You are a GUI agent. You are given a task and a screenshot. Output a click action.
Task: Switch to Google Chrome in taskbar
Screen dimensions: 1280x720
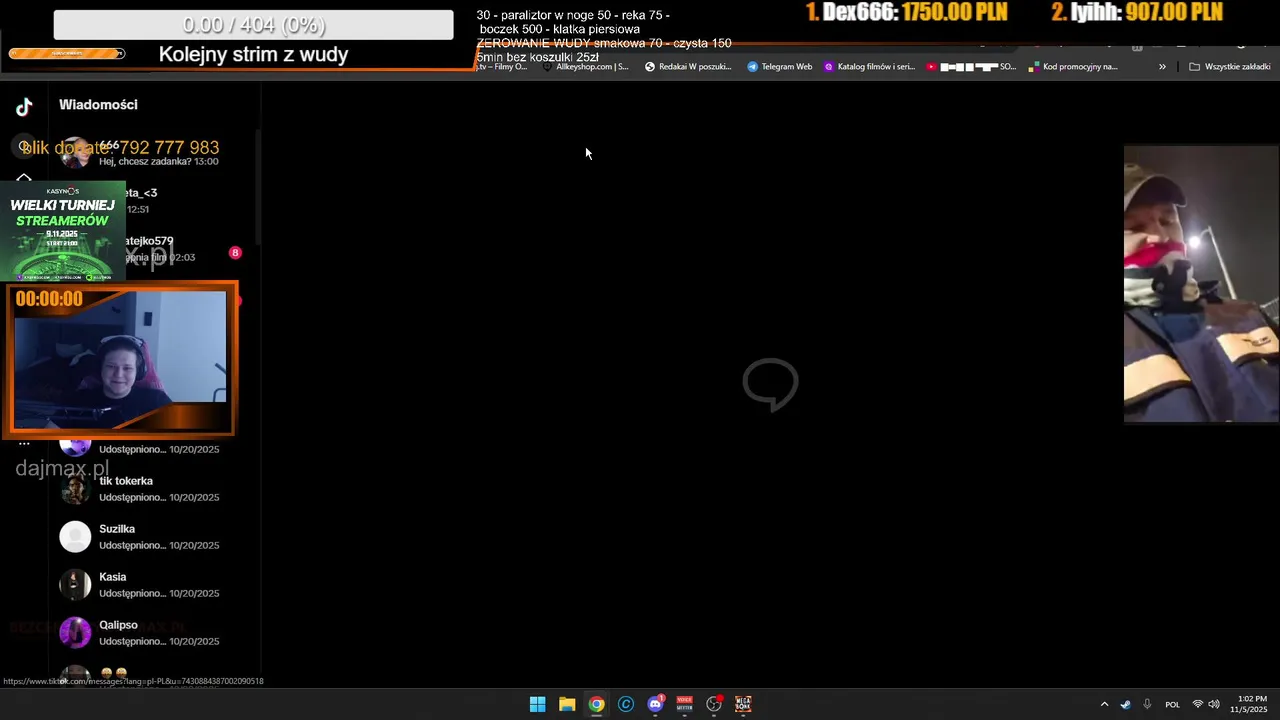coord(596,704)
